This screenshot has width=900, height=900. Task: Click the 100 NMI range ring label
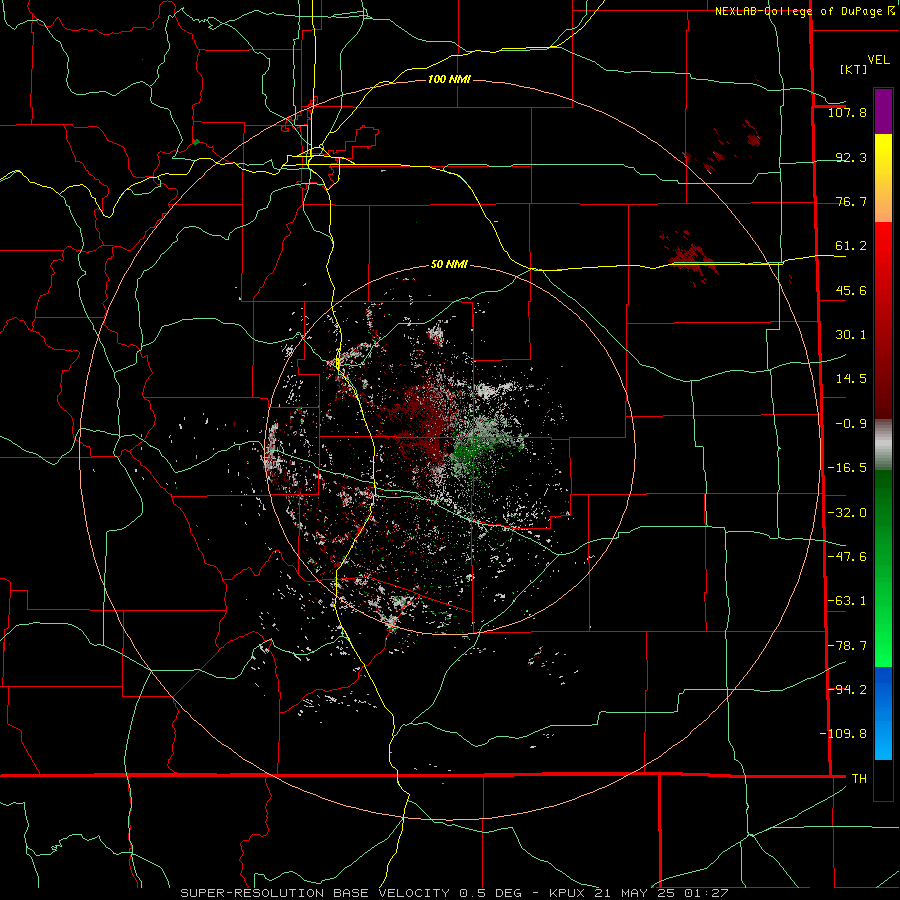(449, 79)
